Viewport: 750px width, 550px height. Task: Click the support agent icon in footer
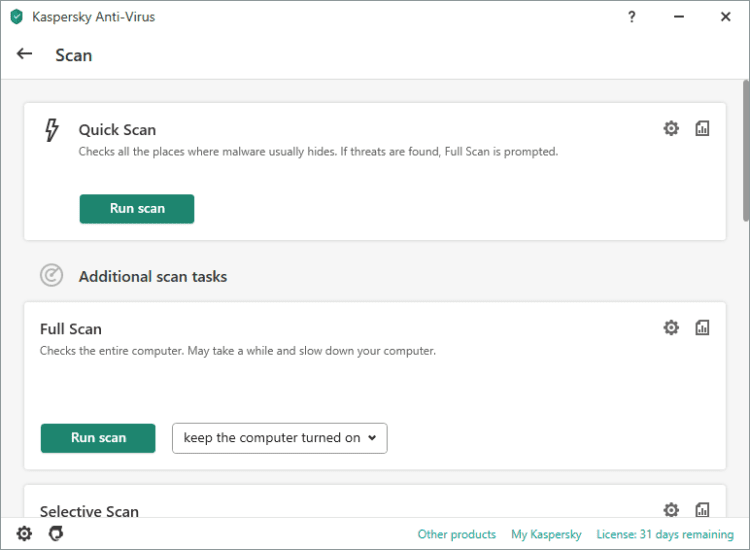(x=56, y=534)
